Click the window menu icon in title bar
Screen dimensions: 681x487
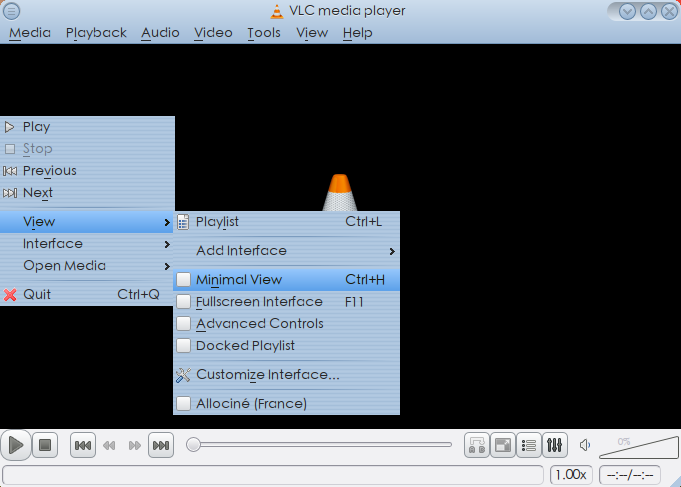[11, 11]
